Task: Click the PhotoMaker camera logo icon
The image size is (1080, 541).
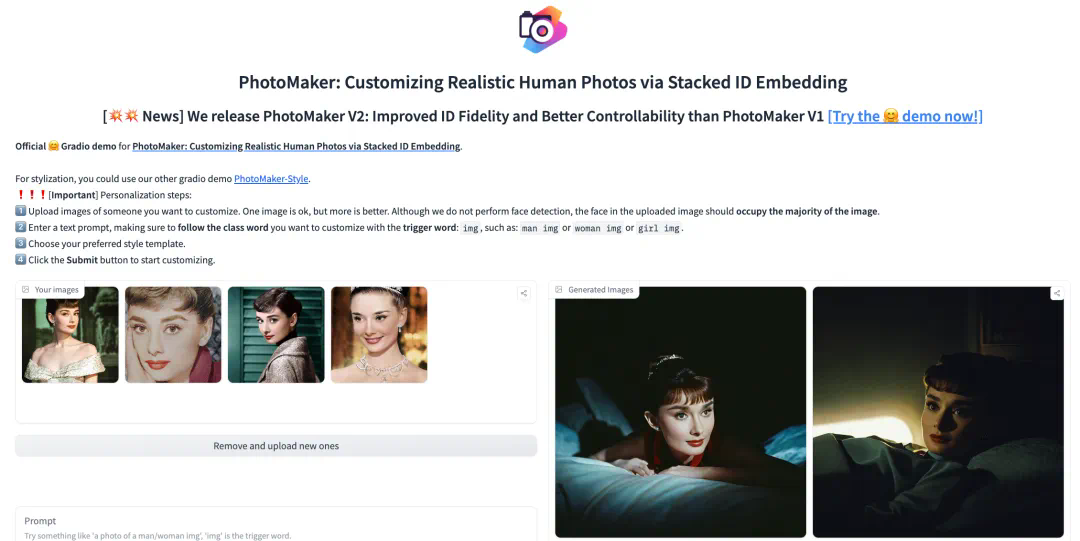Action: coord(543,30)
